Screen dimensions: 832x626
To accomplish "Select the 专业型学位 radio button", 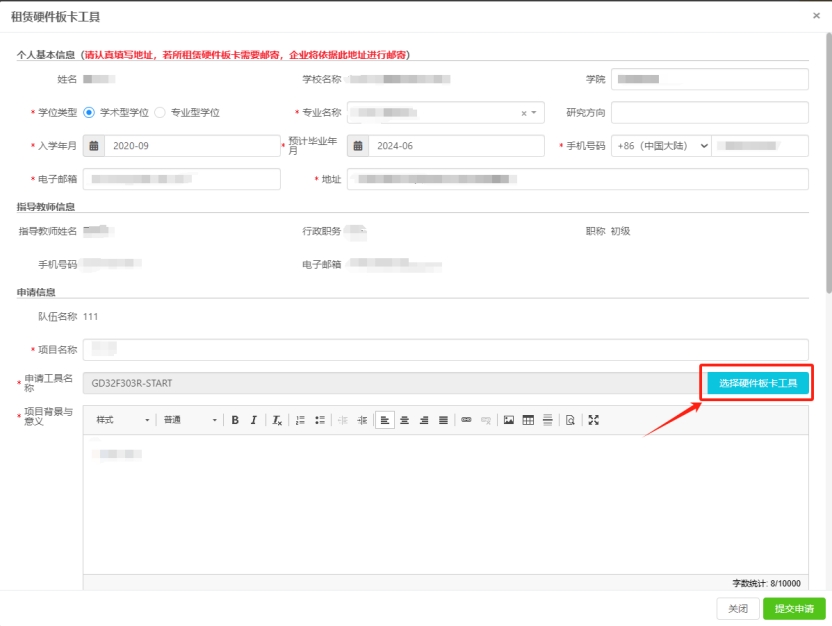I will 160,113.
